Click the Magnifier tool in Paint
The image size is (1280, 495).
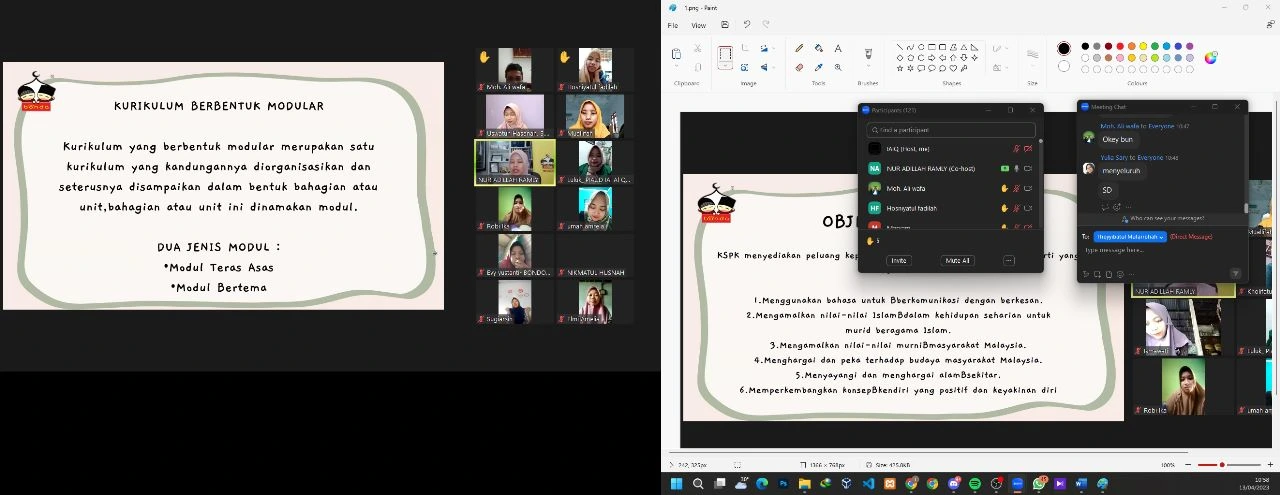click(838, 67)
